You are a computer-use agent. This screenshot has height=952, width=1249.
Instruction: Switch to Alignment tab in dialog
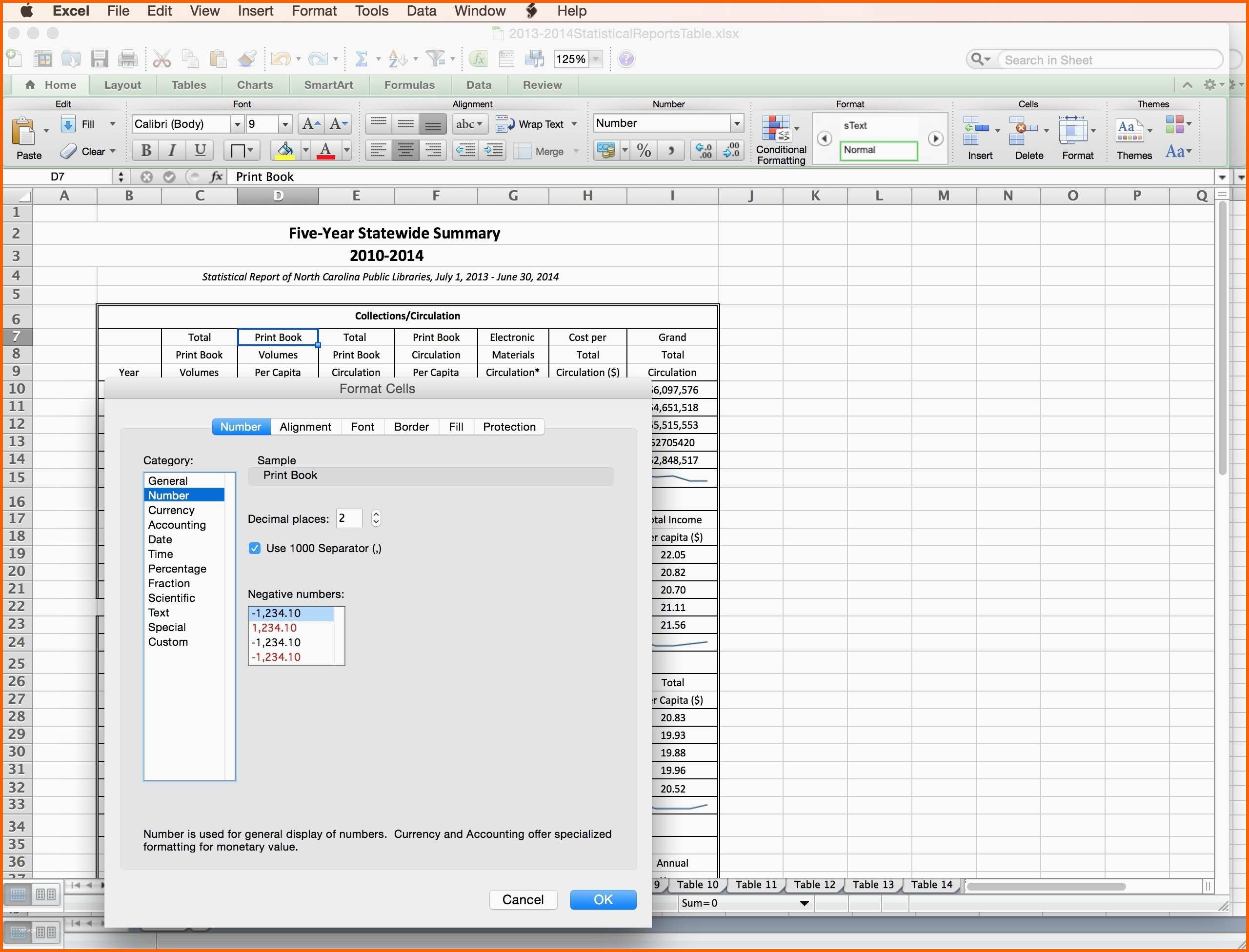305,427
